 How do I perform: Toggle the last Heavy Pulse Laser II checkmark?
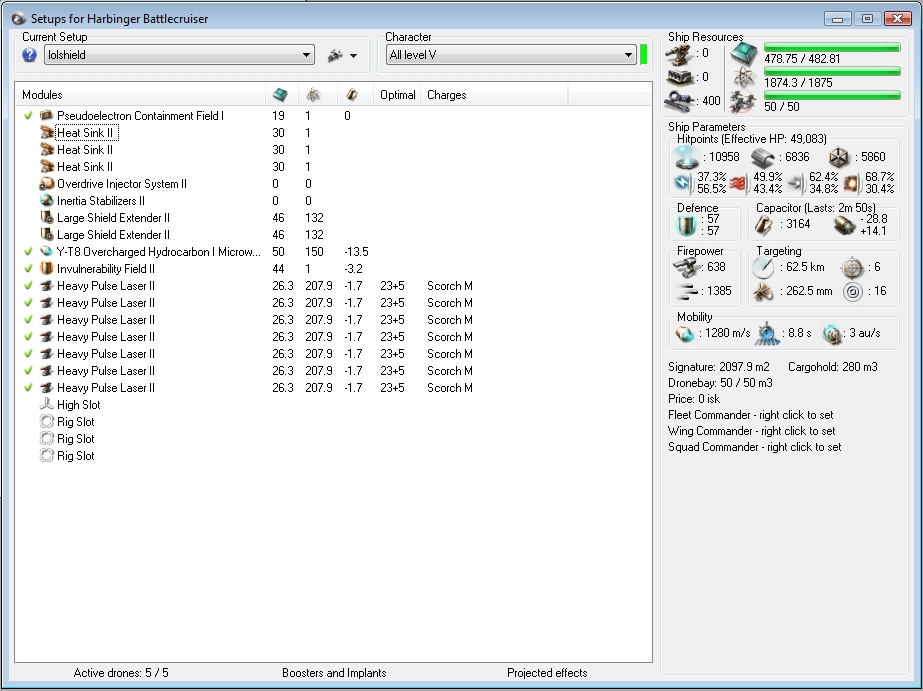tap(28, 387)
